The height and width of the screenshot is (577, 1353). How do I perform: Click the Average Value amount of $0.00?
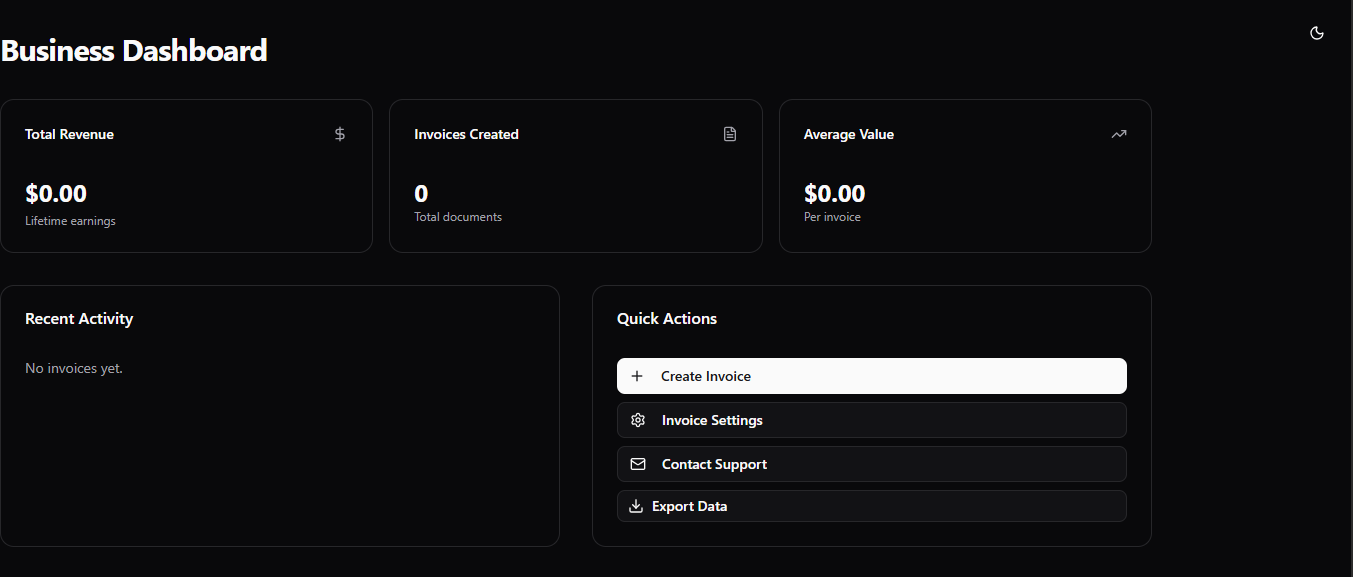point(834,193)
